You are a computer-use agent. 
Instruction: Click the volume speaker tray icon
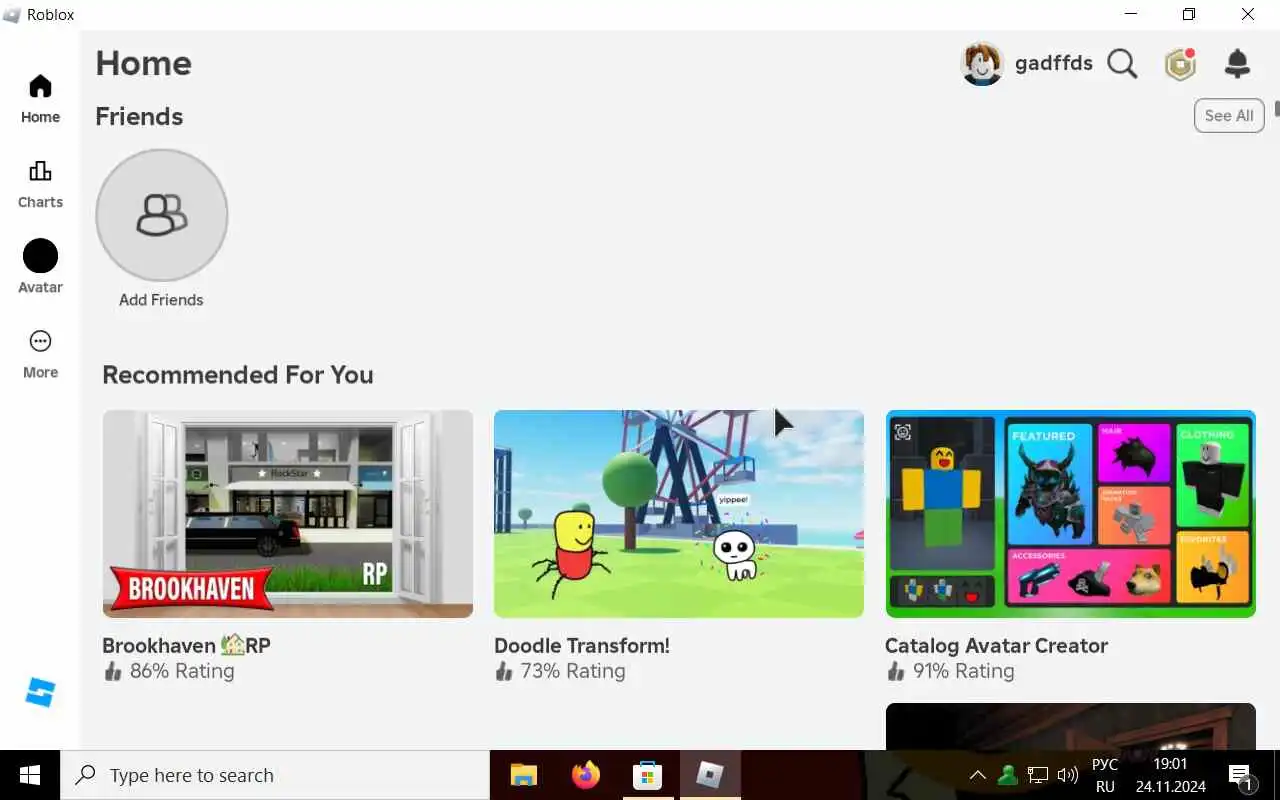pos(1068,775)
